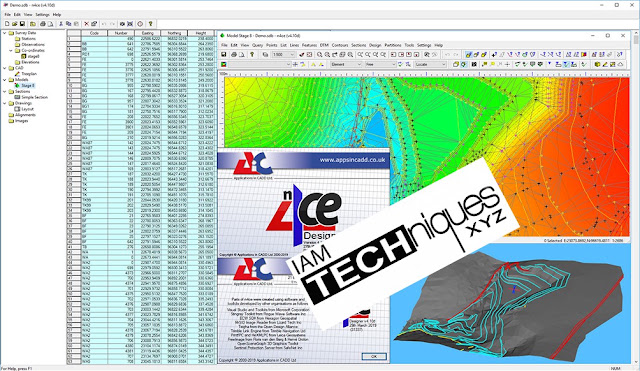640x371 pixels.
Task: Click the Easting column header
Action: (x=148, y=33)
